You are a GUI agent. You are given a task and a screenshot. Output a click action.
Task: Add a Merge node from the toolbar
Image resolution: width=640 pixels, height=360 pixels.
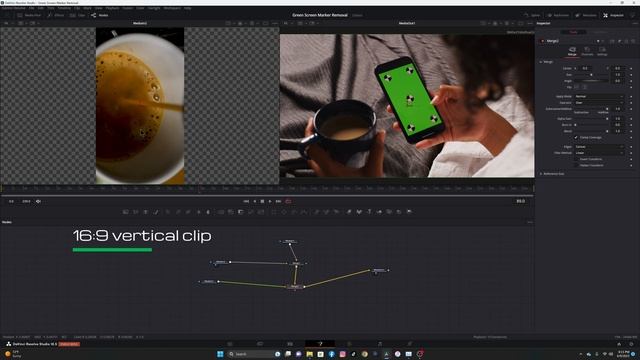[x=221, y=212]
